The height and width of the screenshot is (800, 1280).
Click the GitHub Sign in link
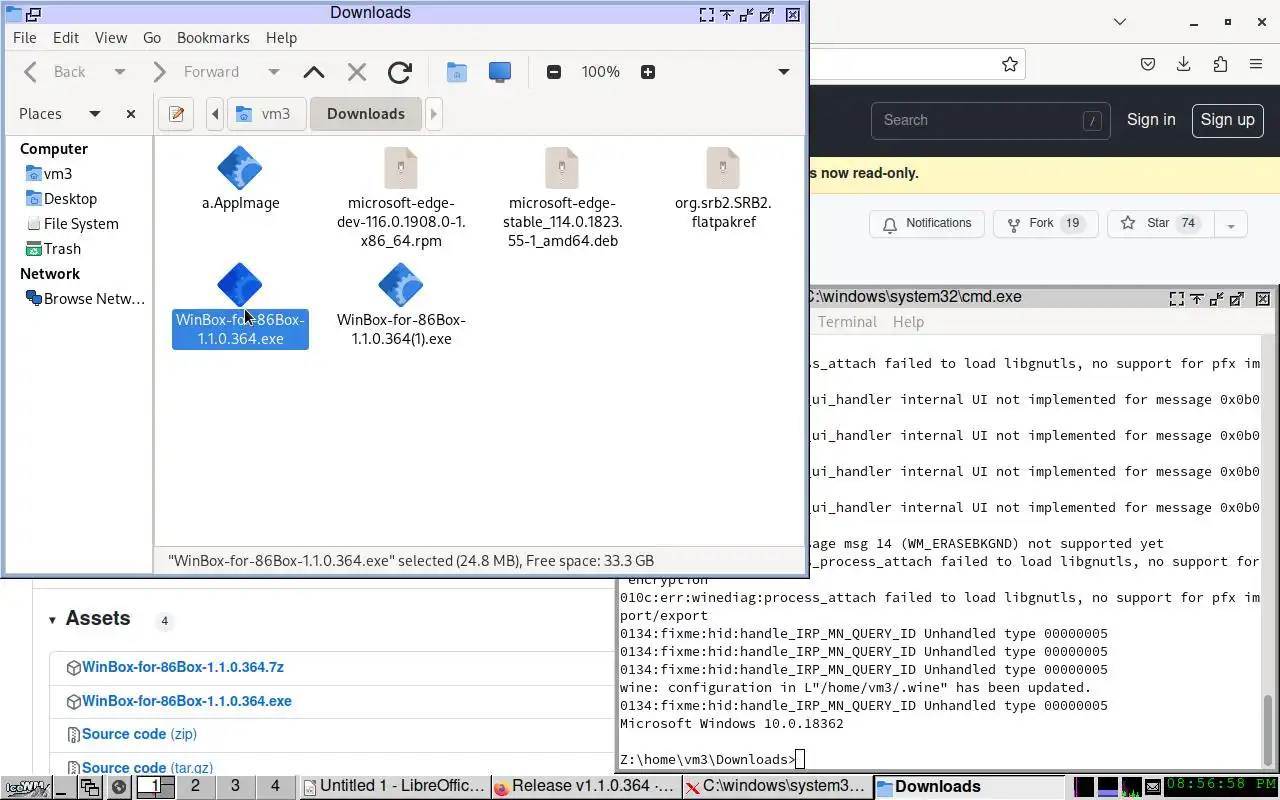coord(1151,120)
